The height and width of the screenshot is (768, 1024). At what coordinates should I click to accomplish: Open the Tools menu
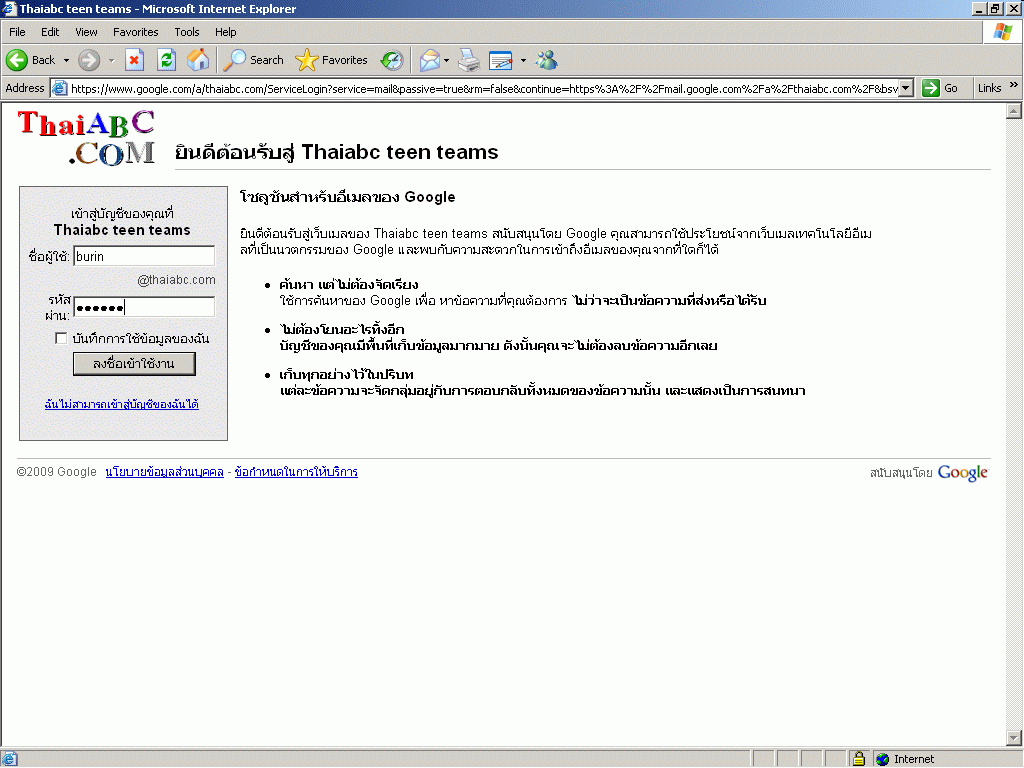pos(186,32)
